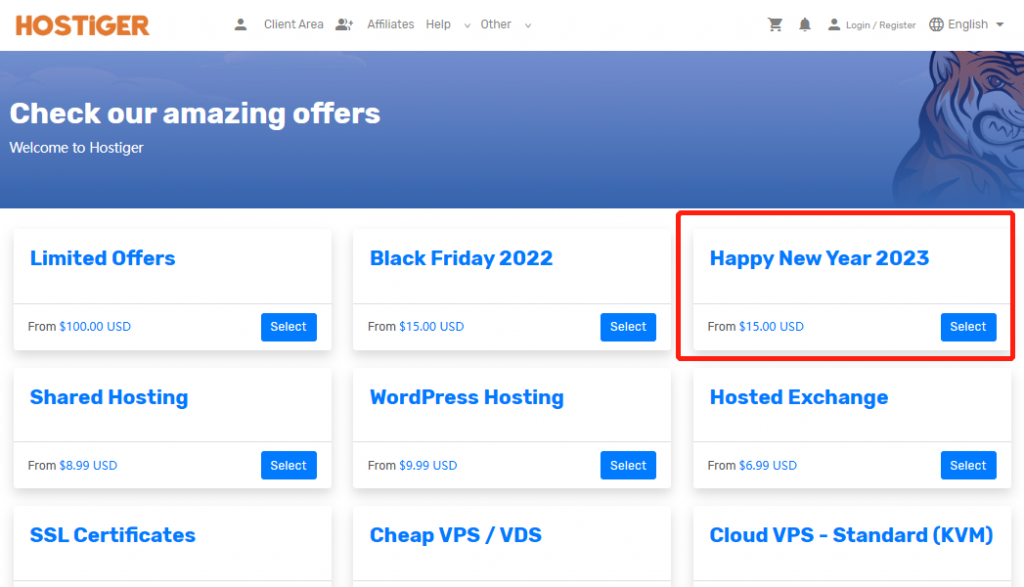Open the SSL Certificates title link
This screenshot has width=1024, height=587.
click(112, 535)
